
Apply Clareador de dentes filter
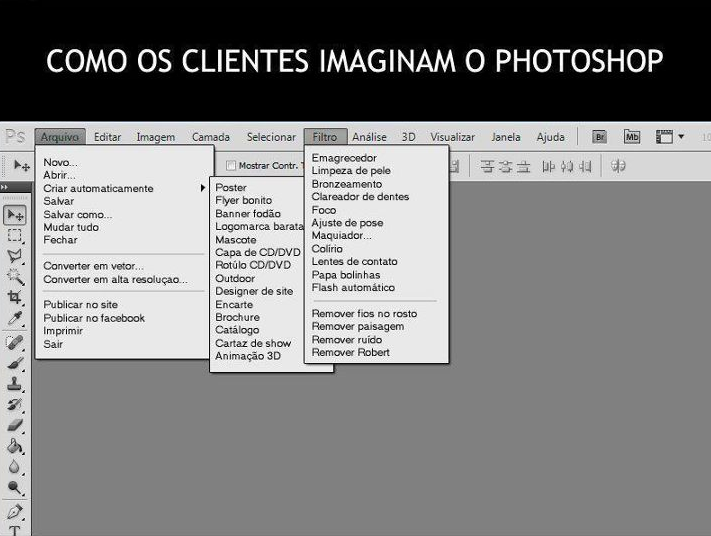click(x=360, y=197)
